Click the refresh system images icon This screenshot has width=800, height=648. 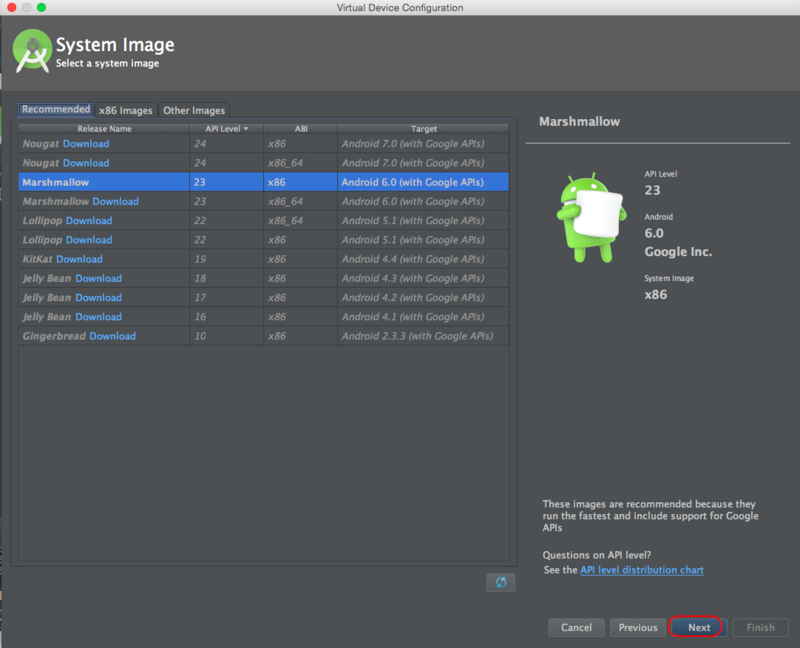click(501, 582)
